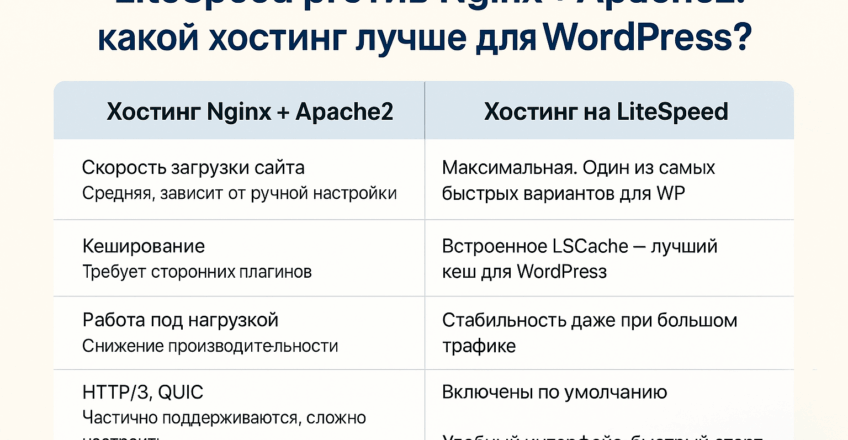
Task: Click the heading "какой хостинг лучше для WordPress?"
Action: tap(425, 39)
